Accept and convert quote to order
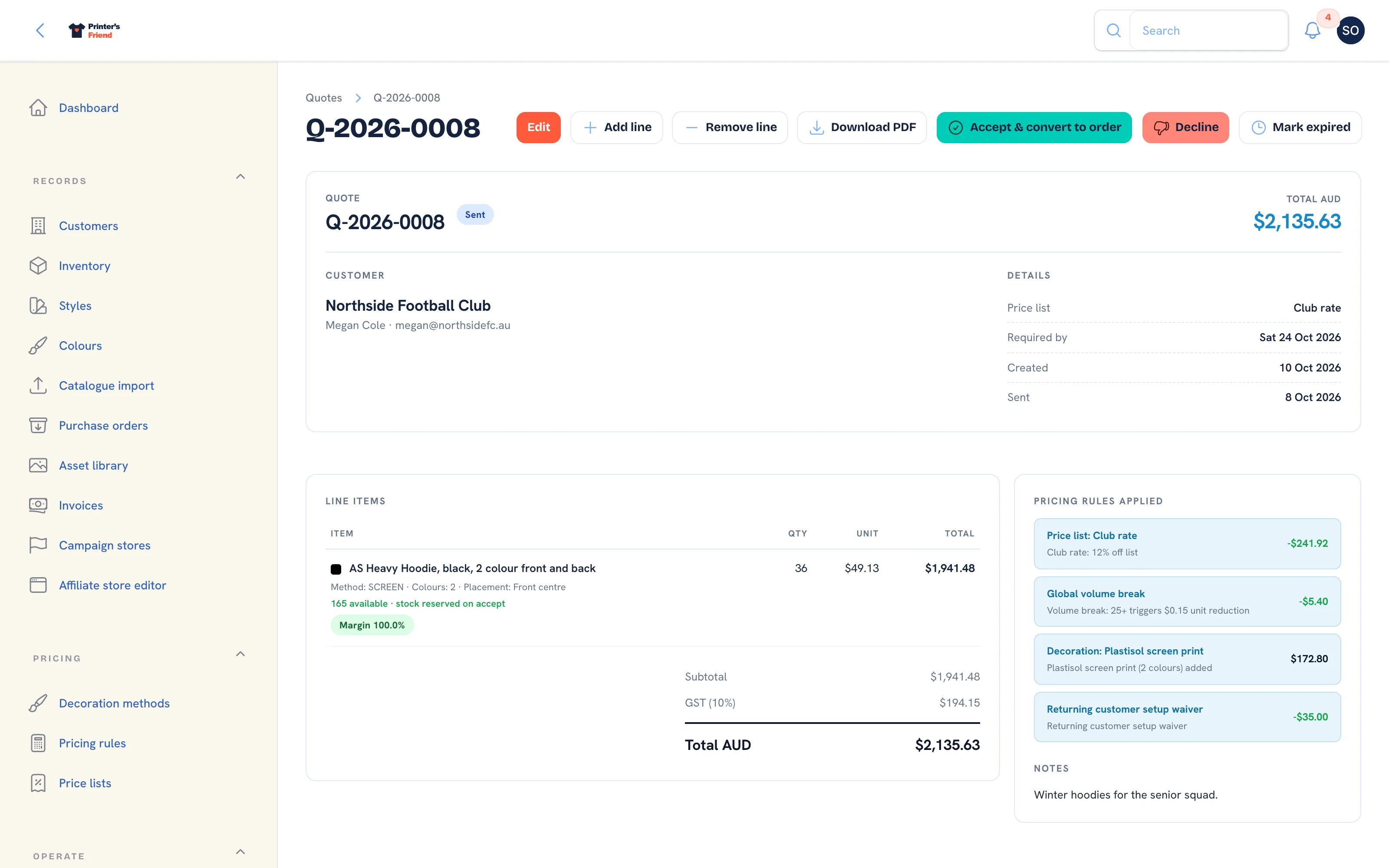The width and height of the screenshot is (1389, 868). (1034, 128)
